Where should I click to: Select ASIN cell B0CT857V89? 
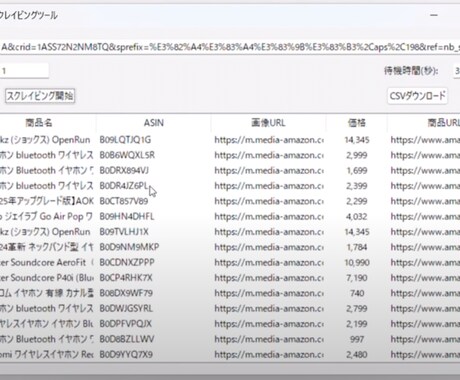[124, 201]
